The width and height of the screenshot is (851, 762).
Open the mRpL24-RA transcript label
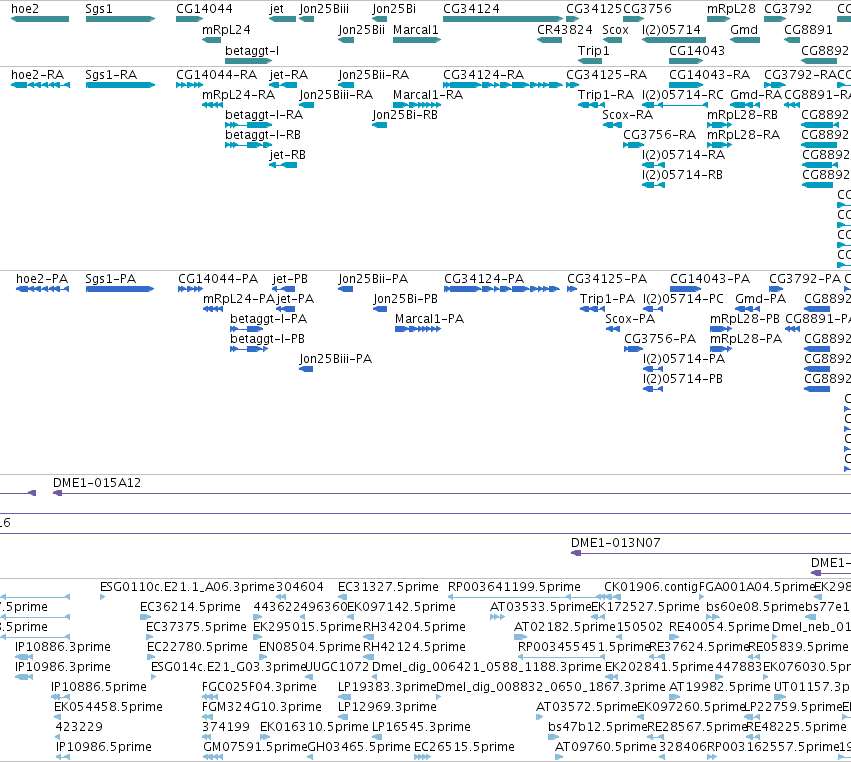coord(238,95)
